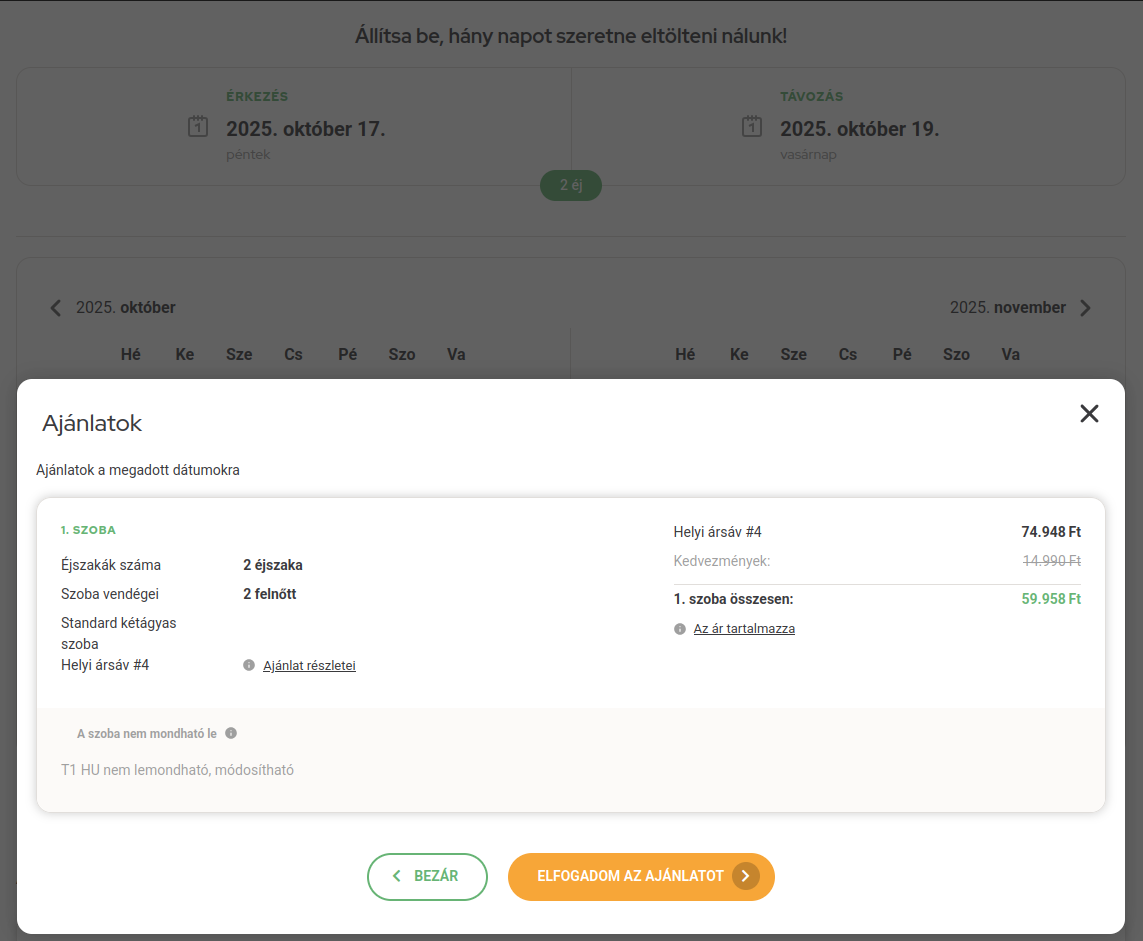The image size is (1143, 941).
Task: Advance to next month with right chevron
Action: (1086, 308)
